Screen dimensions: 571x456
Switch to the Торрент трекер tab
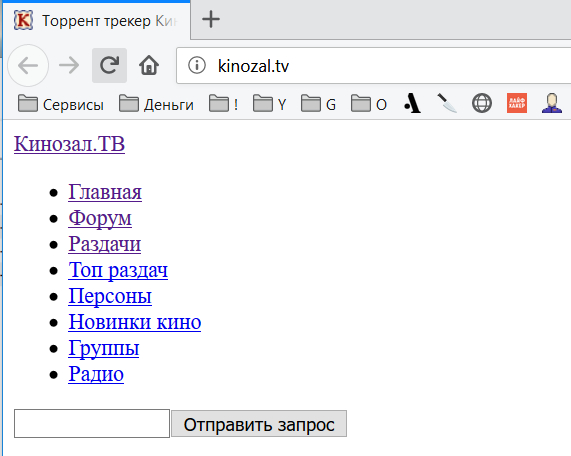[96, 21]
